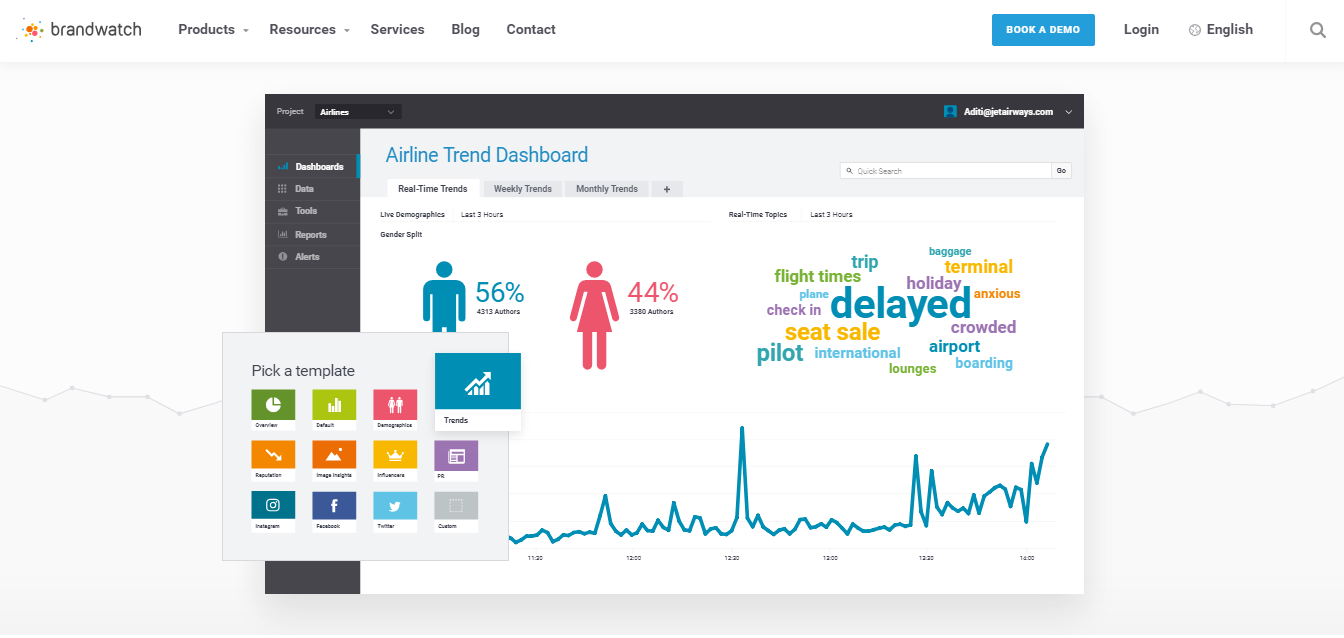Click 'international' in the topic cloud
The width and height of the screenshot is (1344, 638).
[857, 353]
